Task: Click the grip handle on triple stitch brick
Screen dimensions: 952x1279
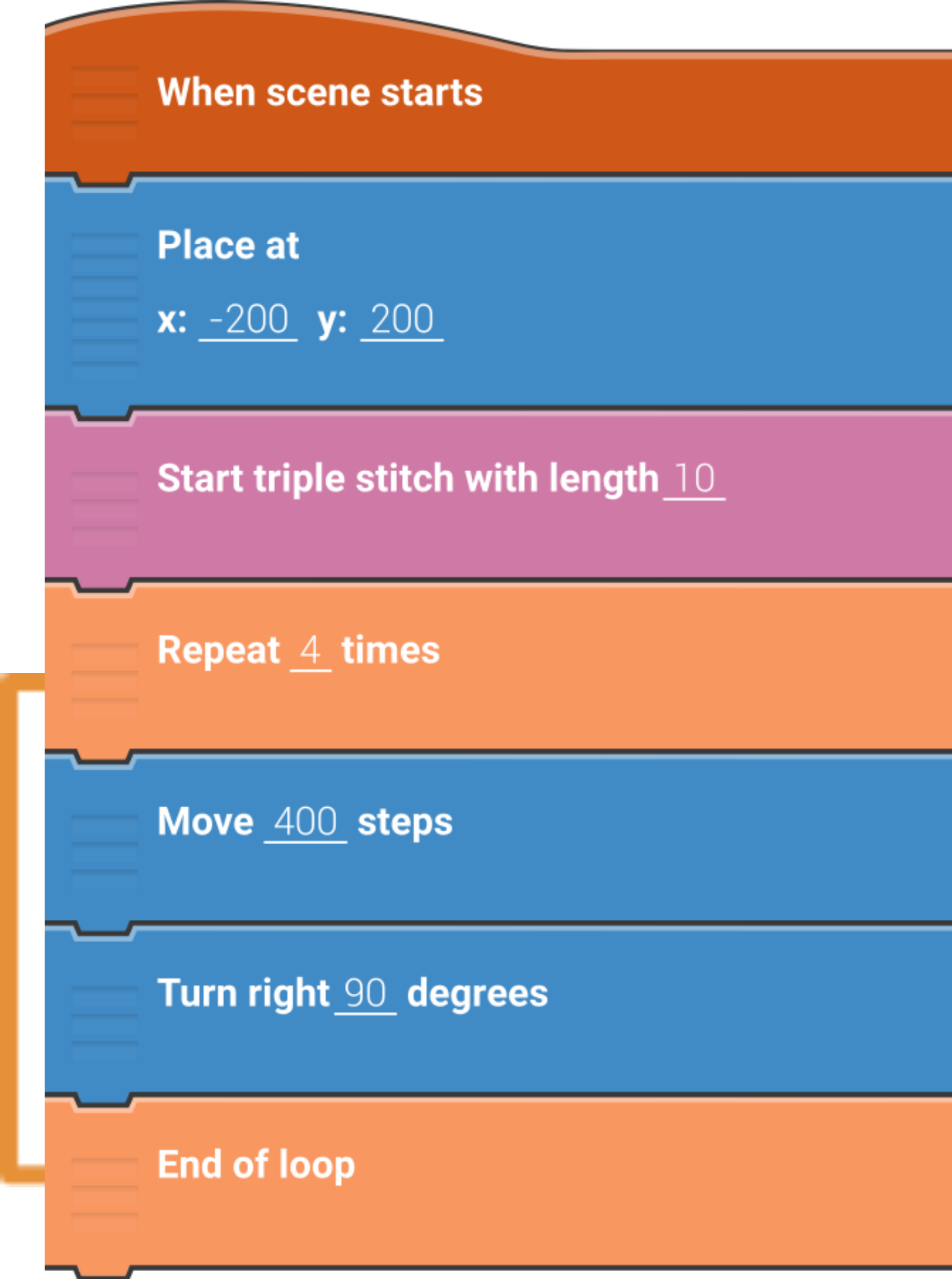Action: click(104, 508)
